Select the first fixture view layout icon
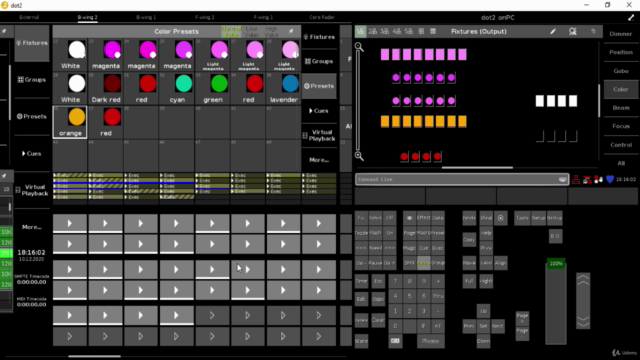 point(360,31)
